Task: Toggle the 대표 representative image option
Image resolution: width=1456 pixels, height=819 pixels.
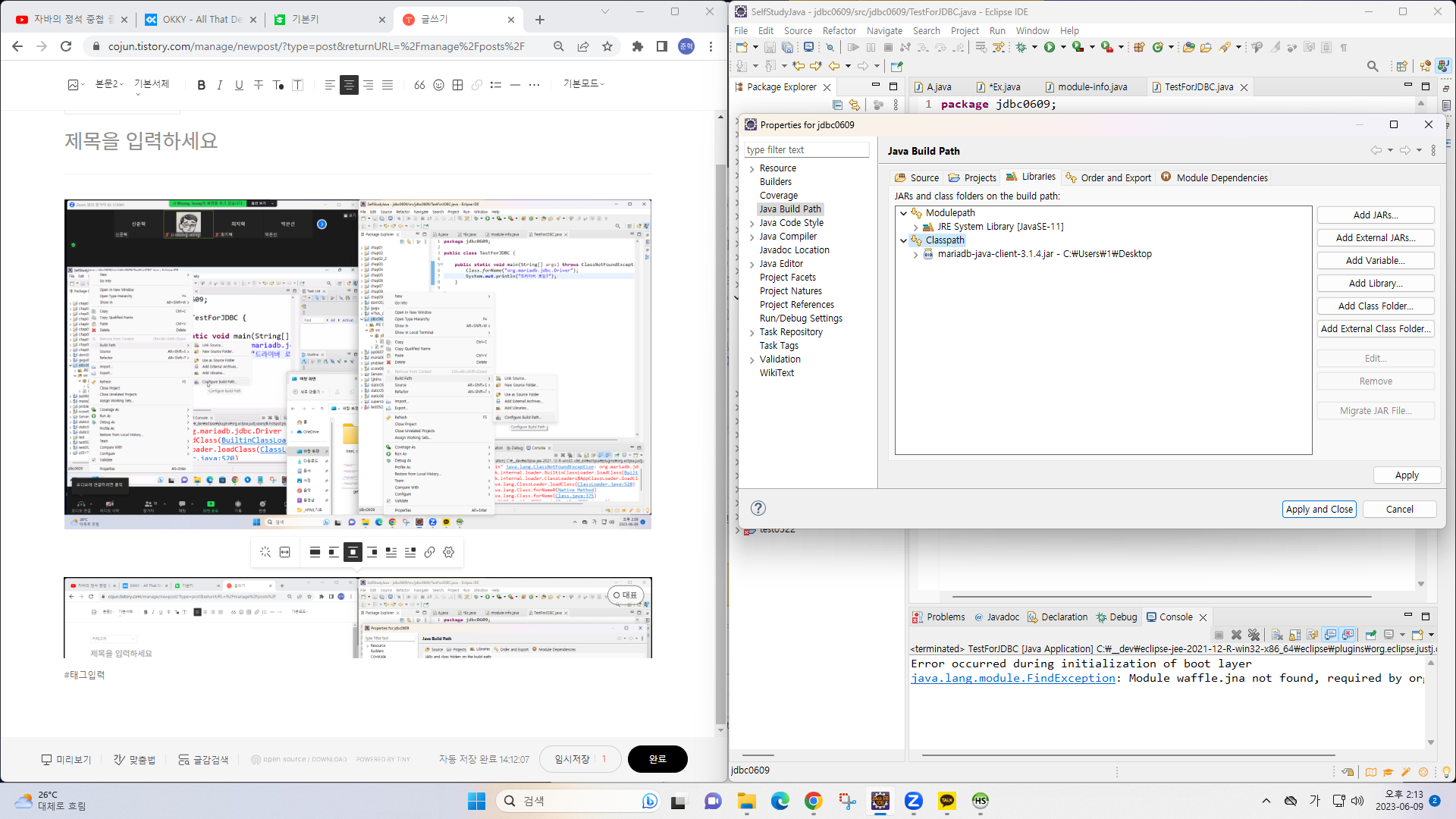Action: pos(626,595)
